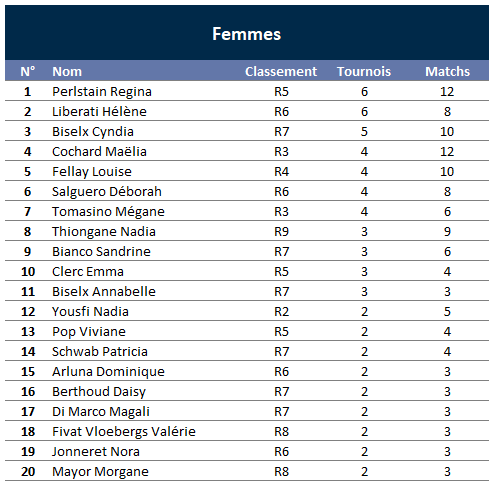Select the name Jonneret Nora
This screenshot has width=496, height=487.
tap(96, 451)
